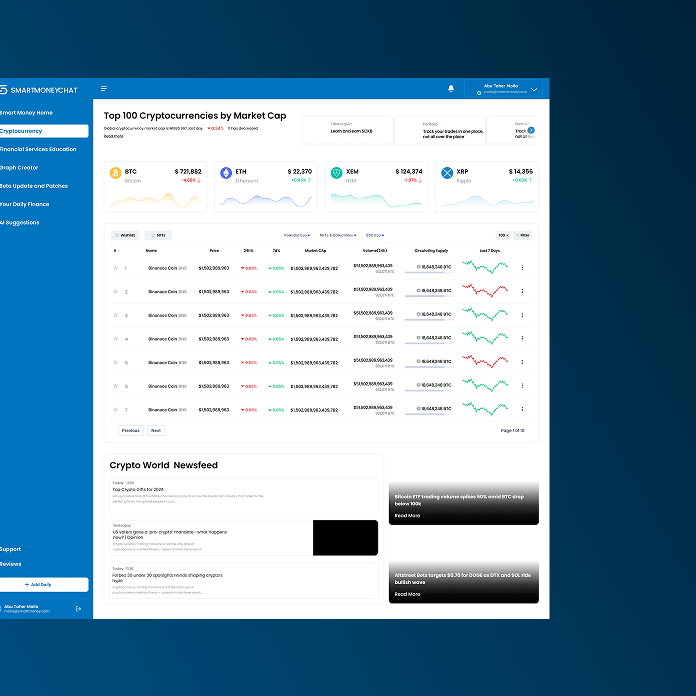Viewport: 696px width, 696px height.
Task: Read More on Bitcoin ETF trading article
Action: [407, 515]
